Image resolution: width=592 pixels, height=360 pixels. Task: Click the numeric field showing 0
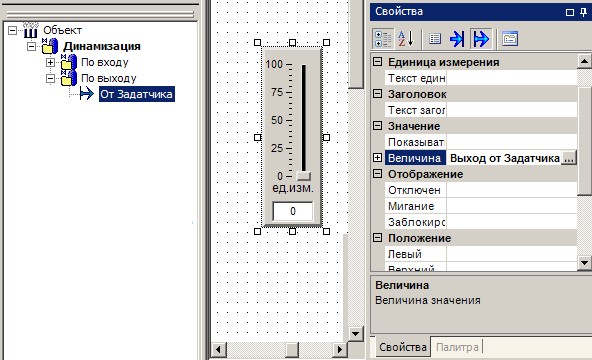pyautogui.click(x=293, y=211)
